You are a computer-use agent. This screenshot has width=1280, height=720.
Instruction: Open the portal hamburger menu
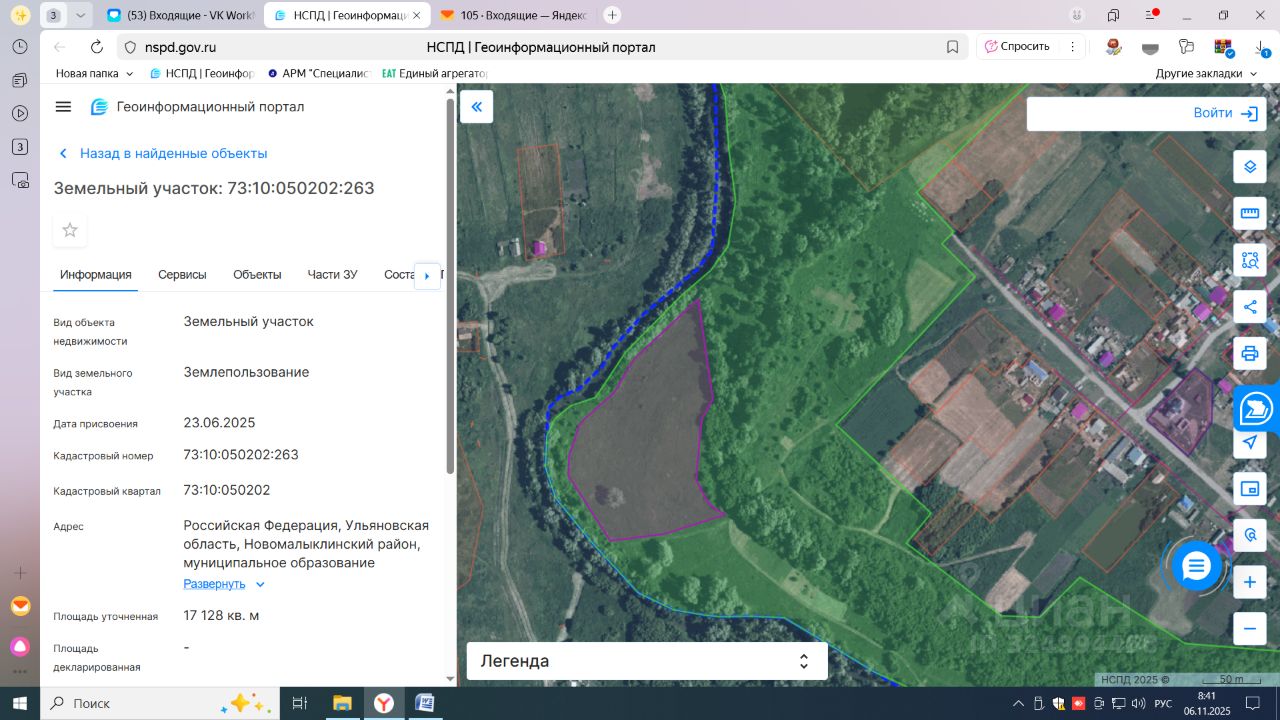coord(63,107)
